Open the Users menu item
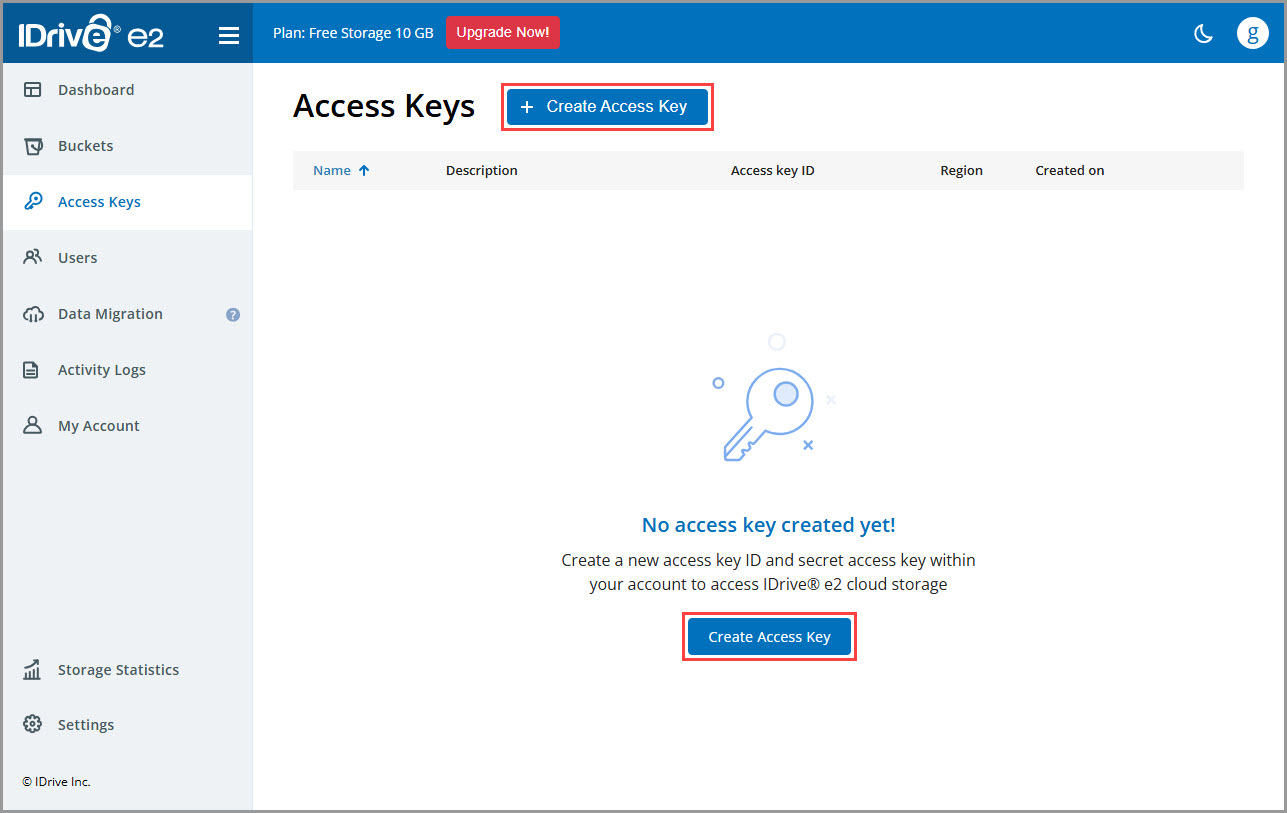1287x813 pixels. point(127,258)
